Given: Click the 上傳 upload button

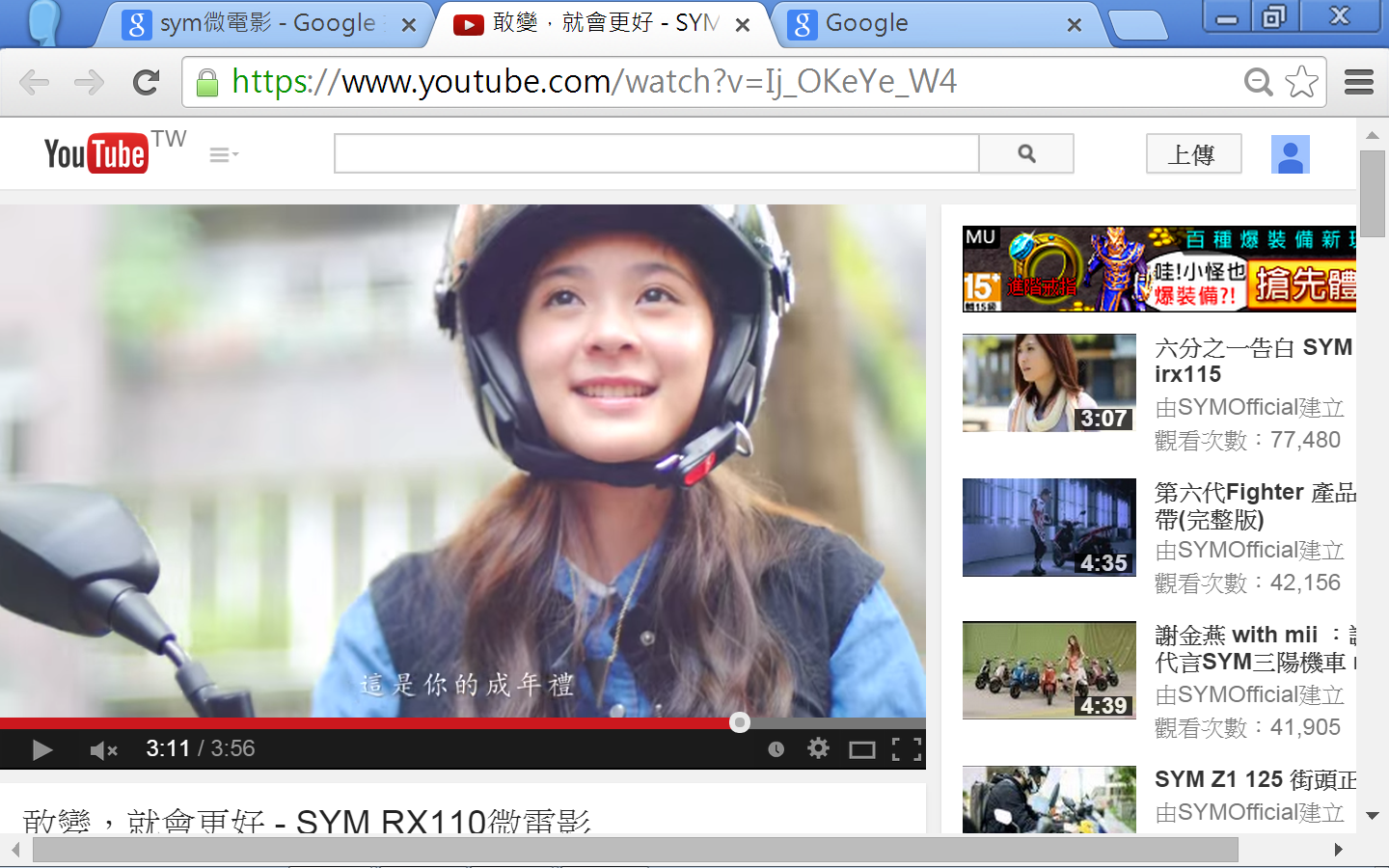Looking at the screenshot, I should (1193, 154).
